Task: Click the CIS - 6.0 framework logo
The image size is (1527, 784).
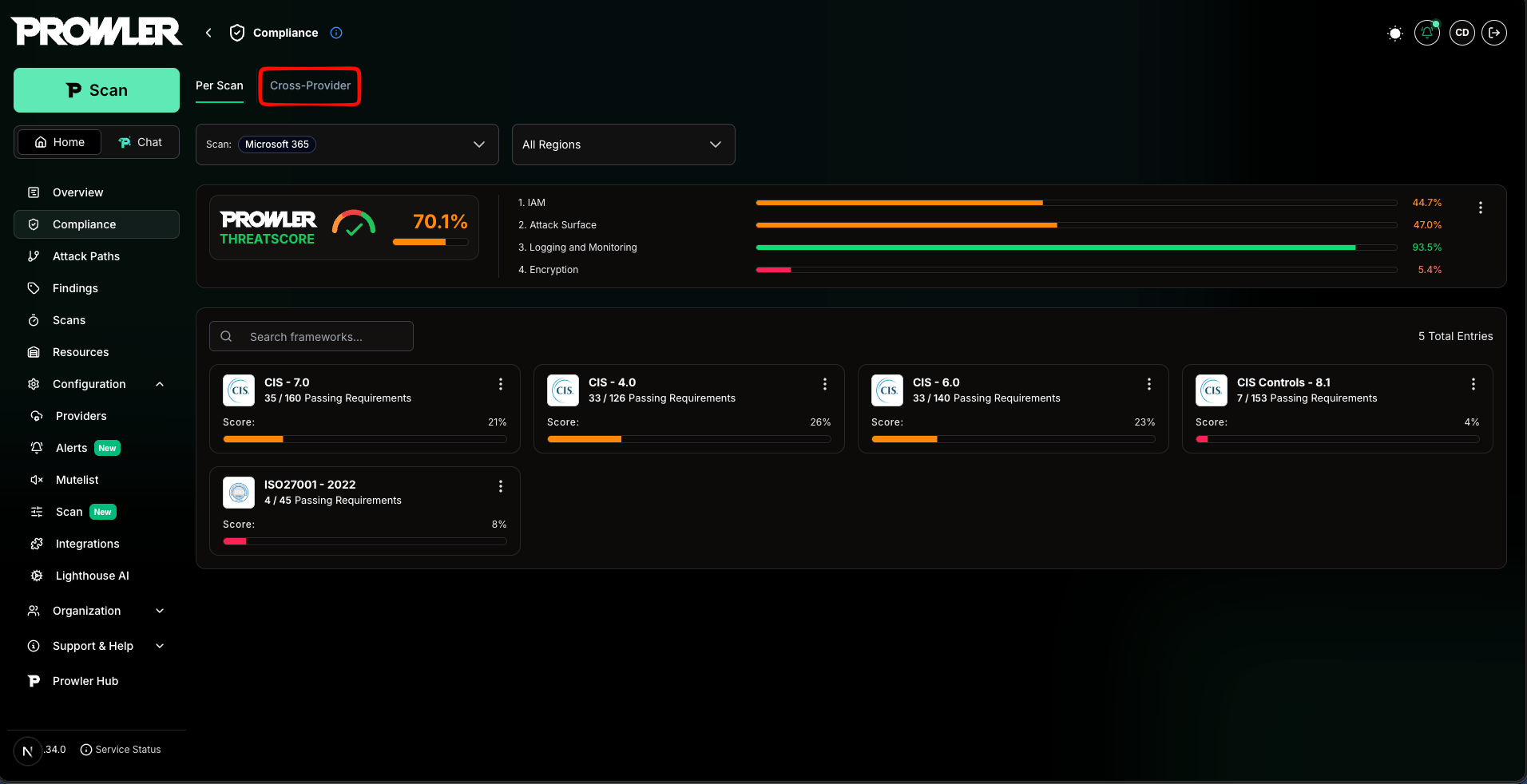Action: click(887, 390)
